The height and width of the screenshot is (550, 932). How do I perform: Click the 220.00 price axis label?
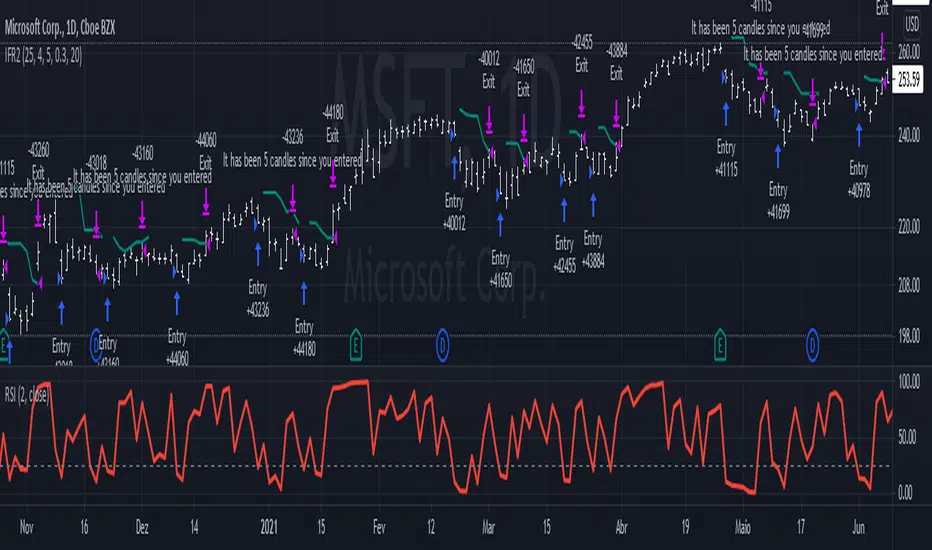(909, 227)
